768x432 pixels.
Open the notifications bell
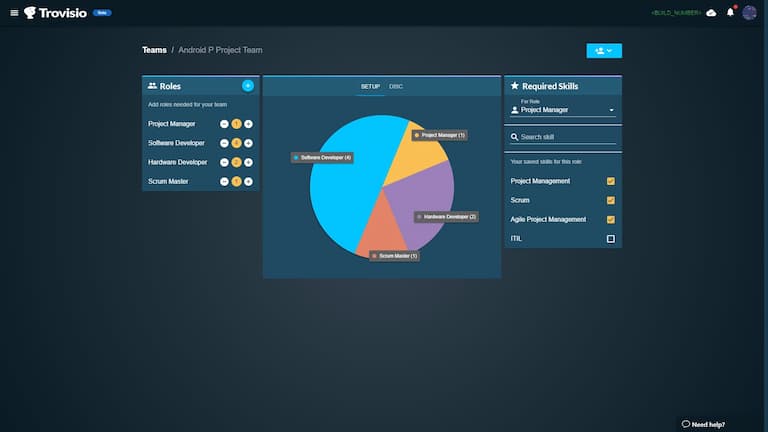729,13
